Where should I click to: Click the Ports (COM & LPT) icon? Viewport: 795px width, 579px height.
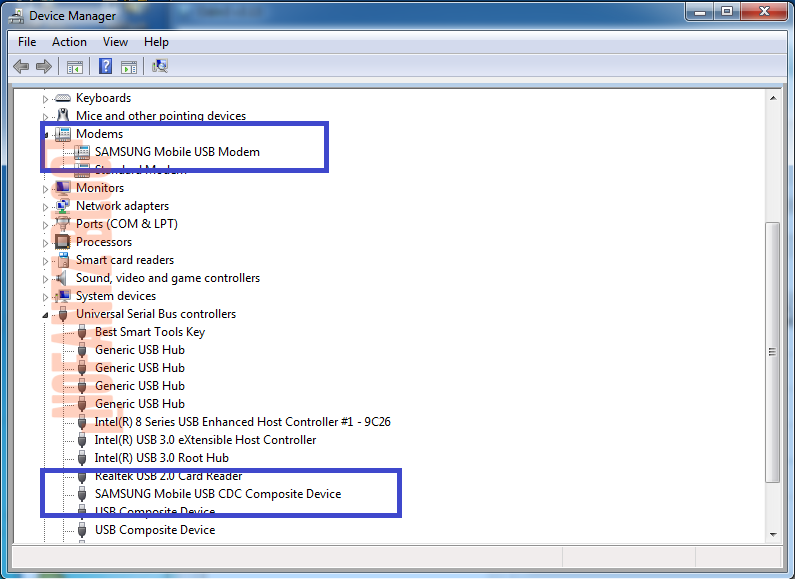62,224
